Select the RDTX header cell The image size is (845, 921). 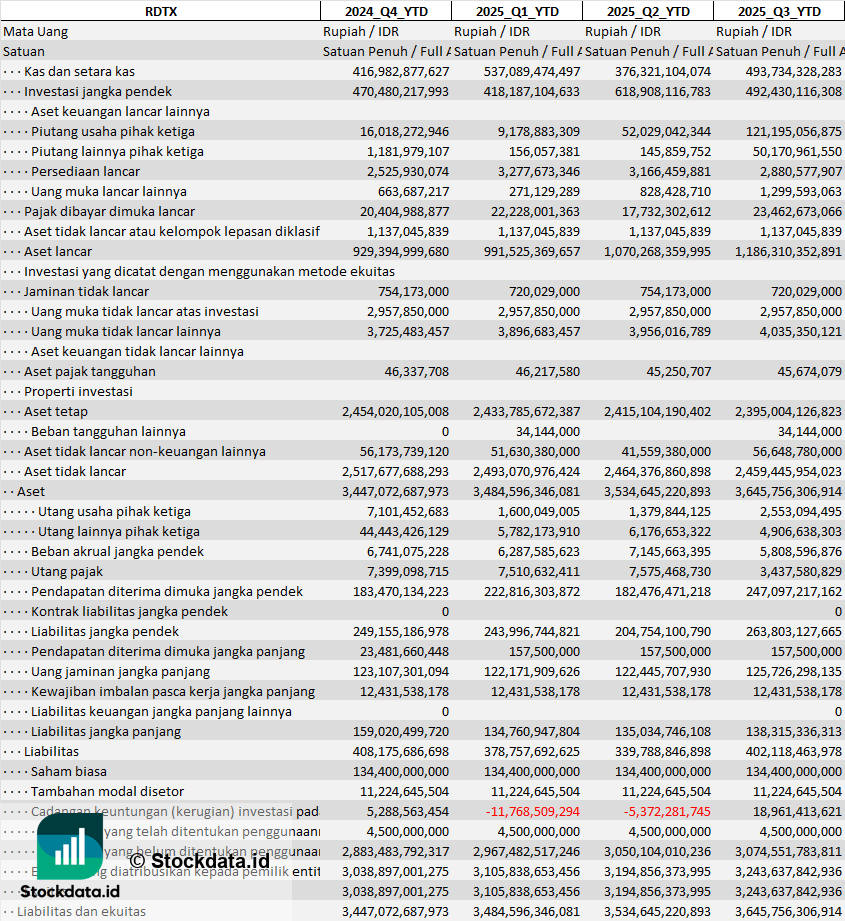[160, 11]
